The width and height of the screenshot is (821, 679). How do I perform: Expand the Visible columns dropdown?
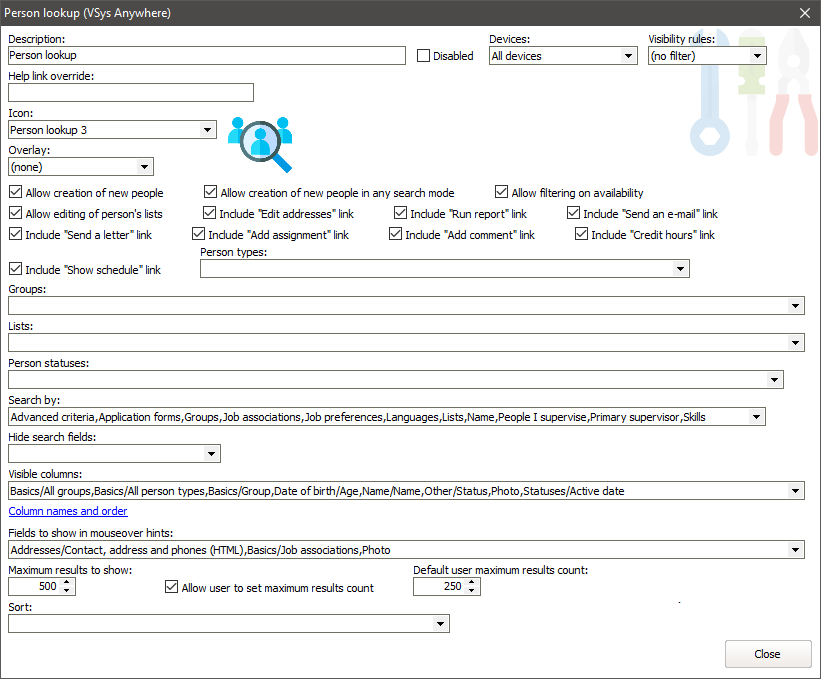coord(795,491)
